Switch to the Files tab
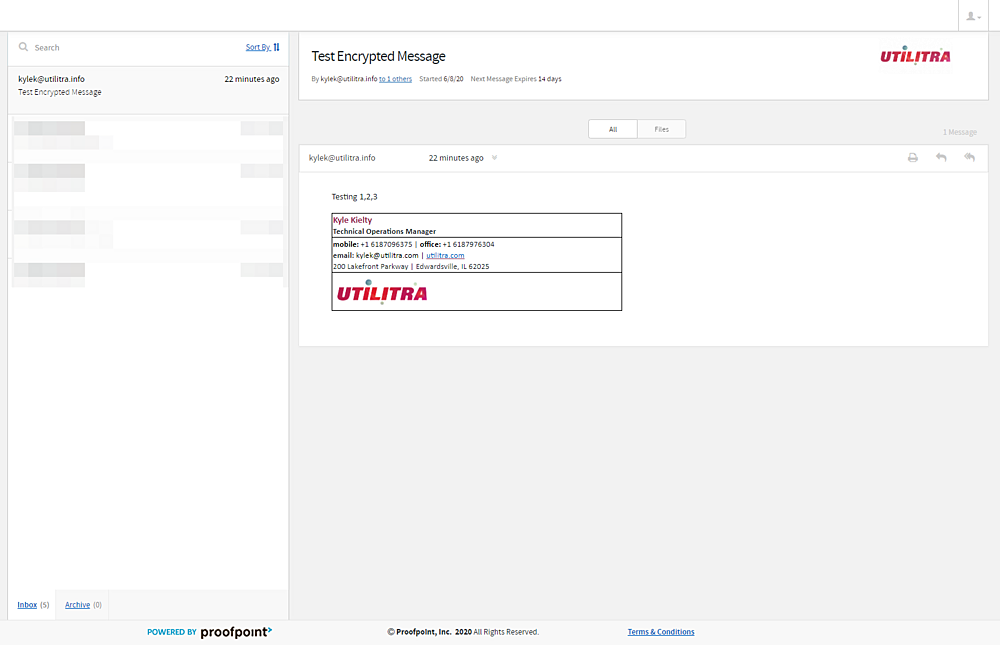The image size is (1000, 645). (x=661, y=129)
